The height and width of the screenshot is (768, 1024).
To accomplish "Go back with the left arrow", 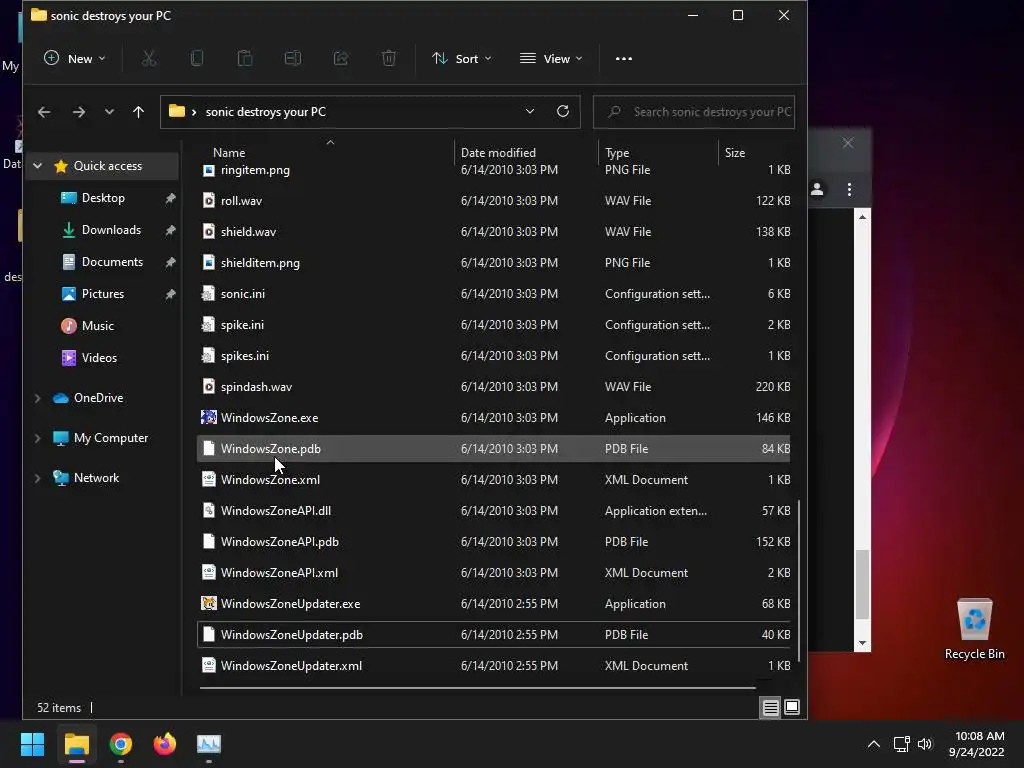I will [x=44, y=112].
